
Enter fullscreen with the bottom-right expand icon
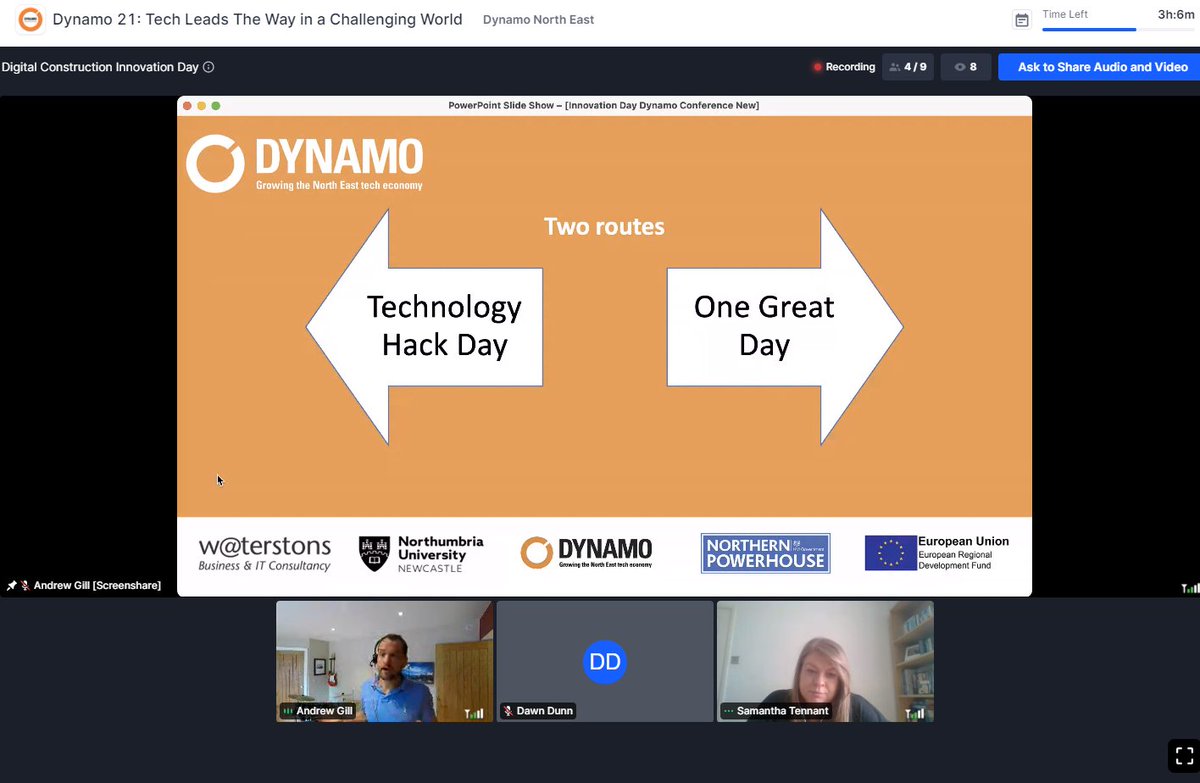point(1183,755)
